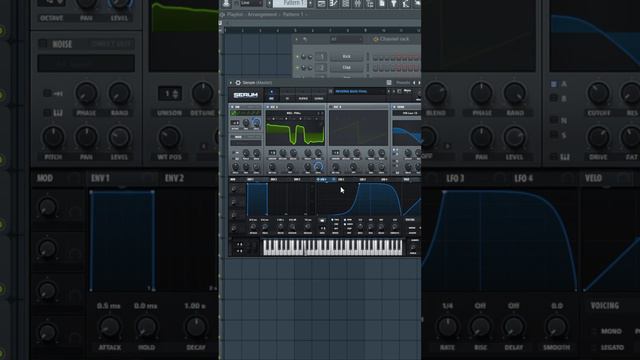The image size is (640, 360).
Task: Click the Serum logo
Action: [245, 95]
